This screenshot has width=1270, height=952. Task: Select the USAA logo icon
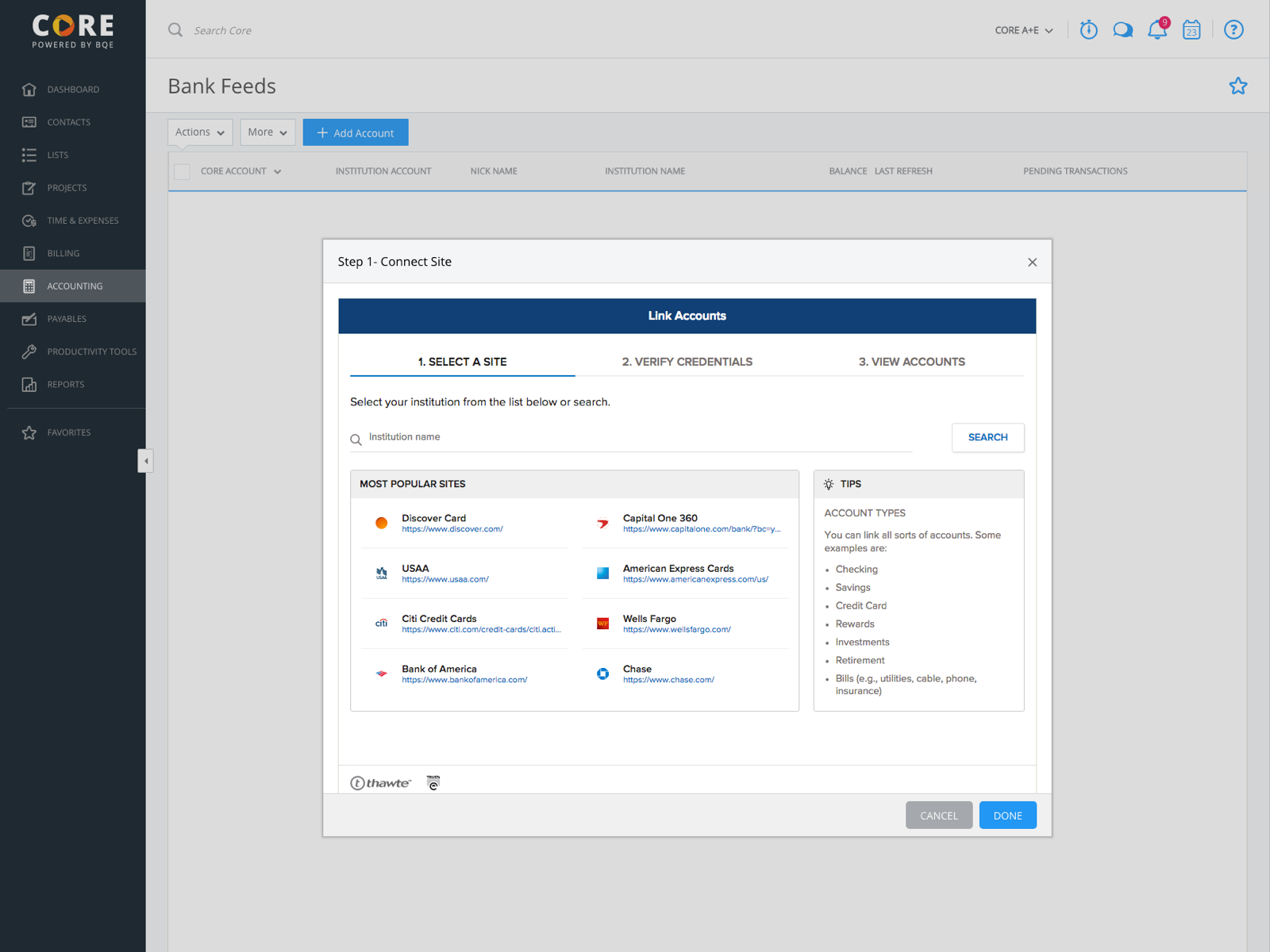(382, 574)
